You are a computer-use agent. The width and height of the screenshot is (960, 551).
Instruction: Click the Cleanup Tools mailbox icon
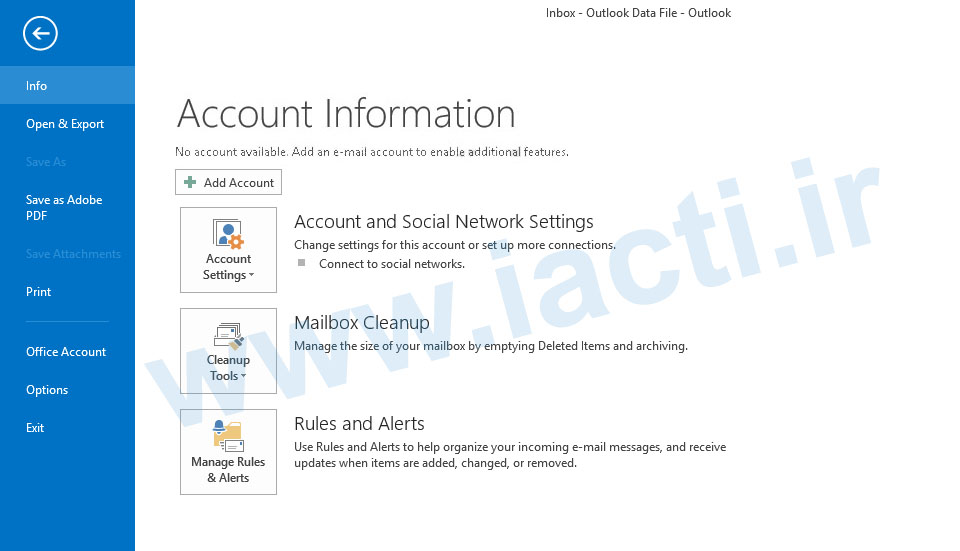(228, 336)
